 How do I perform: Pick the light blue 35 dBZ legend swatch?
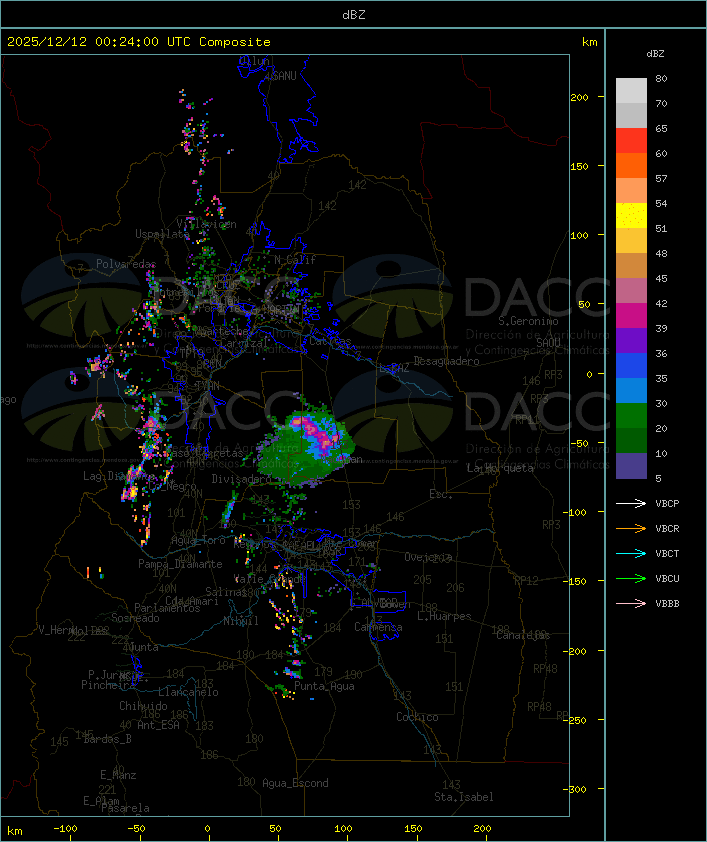click(x=631, y=391)
